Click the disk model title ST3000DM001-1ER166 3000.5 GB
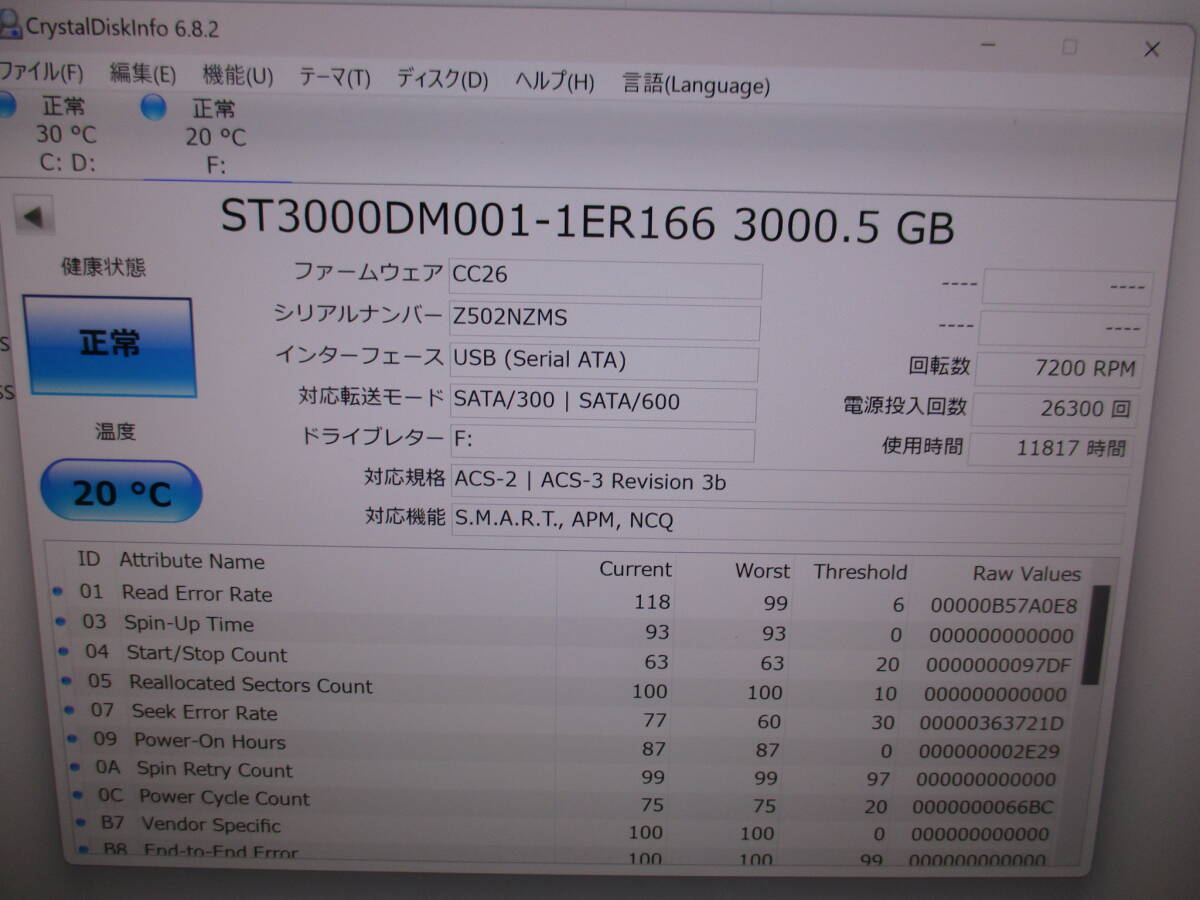Viewport: 1200px width, 900px height. 587,222
